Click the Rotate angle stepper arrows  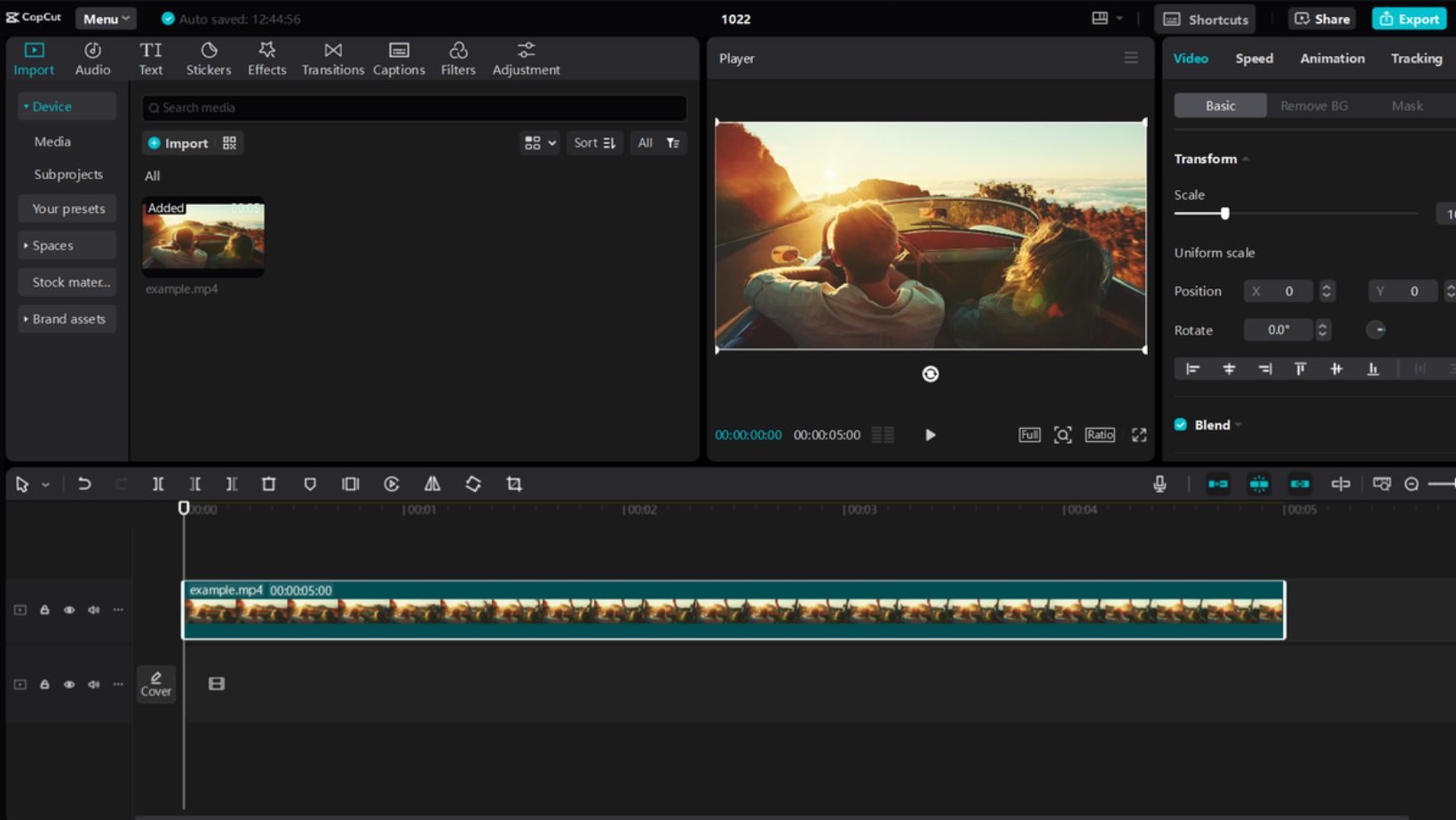coord(1323,330)
